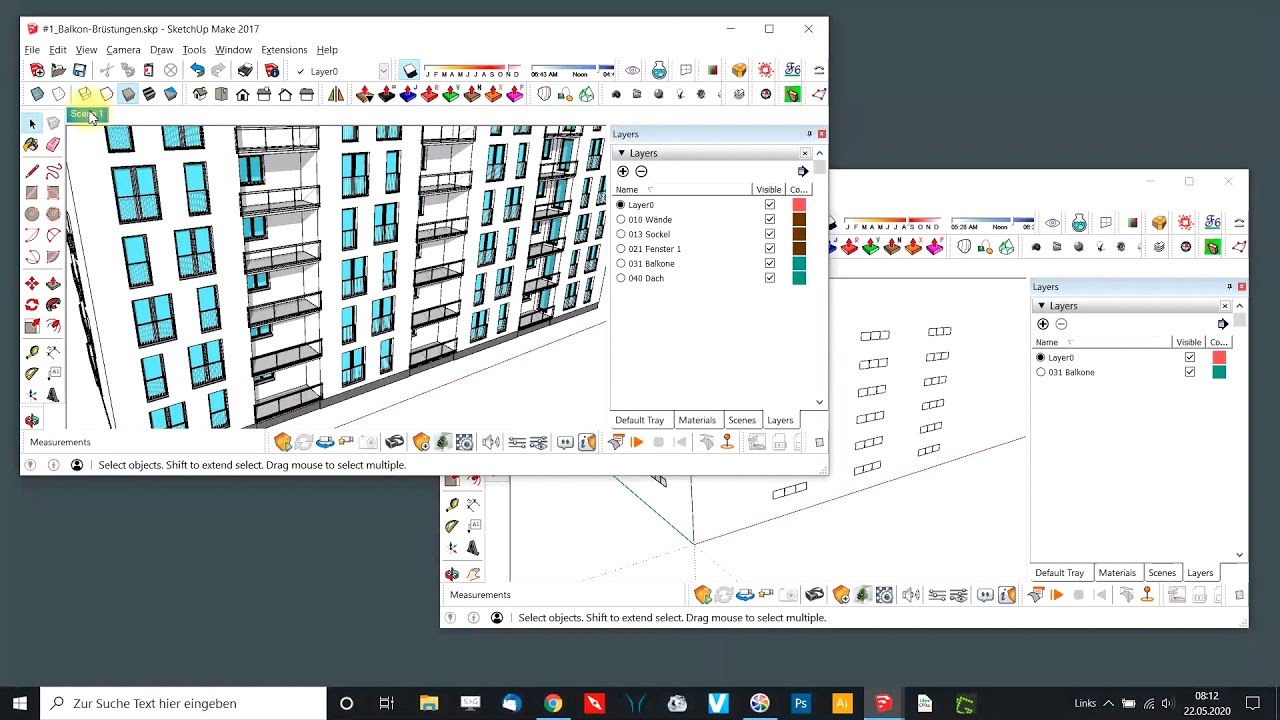The width and height of the screenshot is (1280, 720).
Task: Open the Camera menu
Action: 123,50
